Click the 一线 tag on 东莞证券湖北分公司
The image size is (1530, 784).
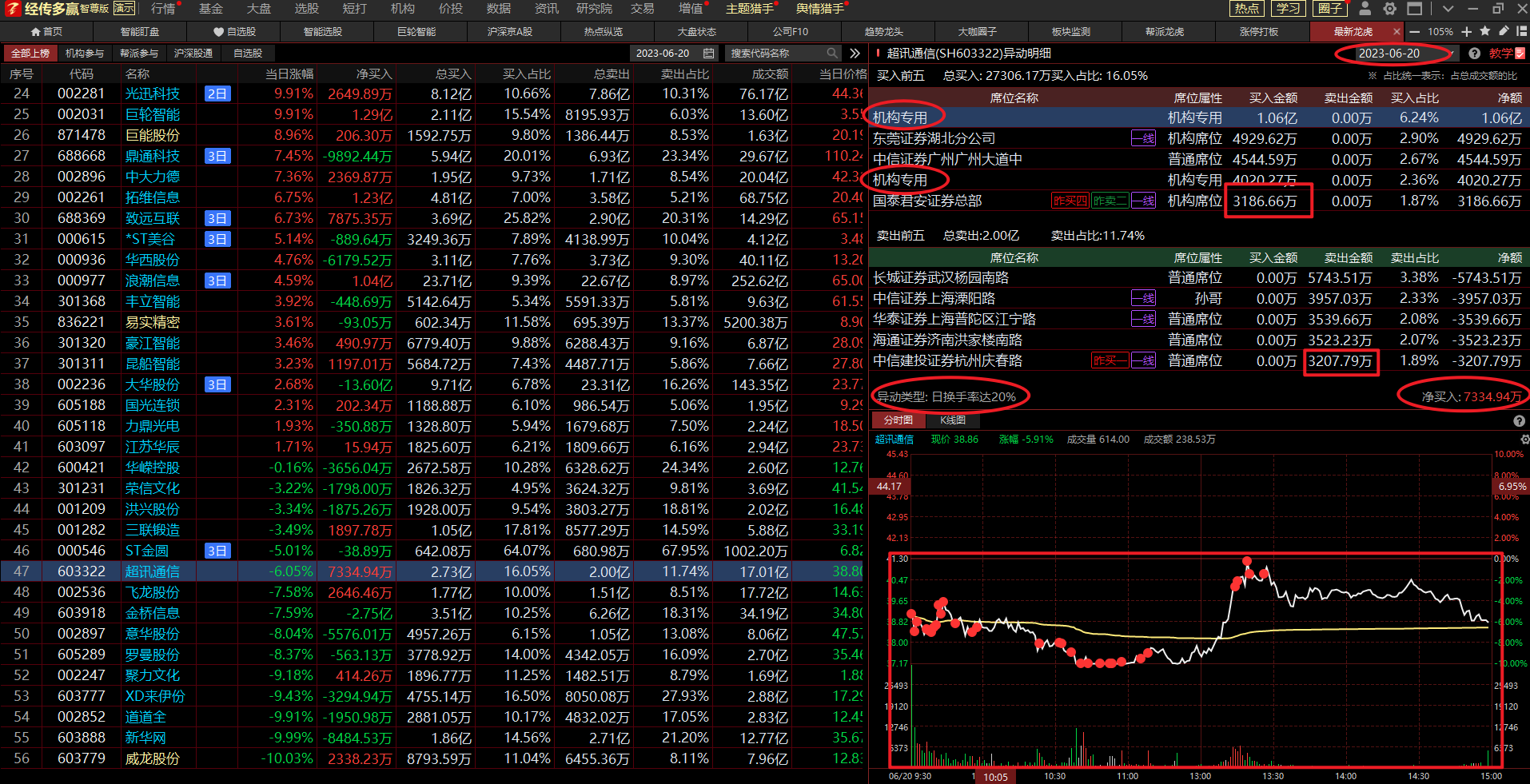click(1143, 138)
